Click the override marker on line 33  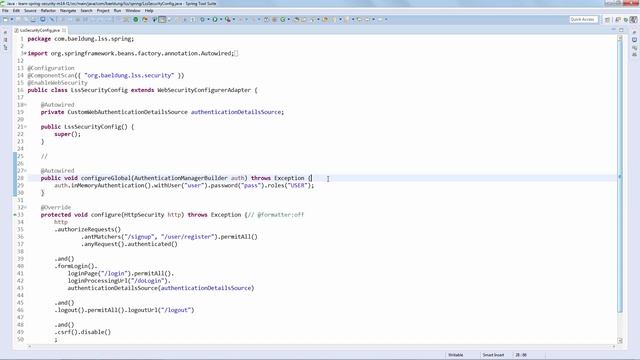tap(15, 215)
